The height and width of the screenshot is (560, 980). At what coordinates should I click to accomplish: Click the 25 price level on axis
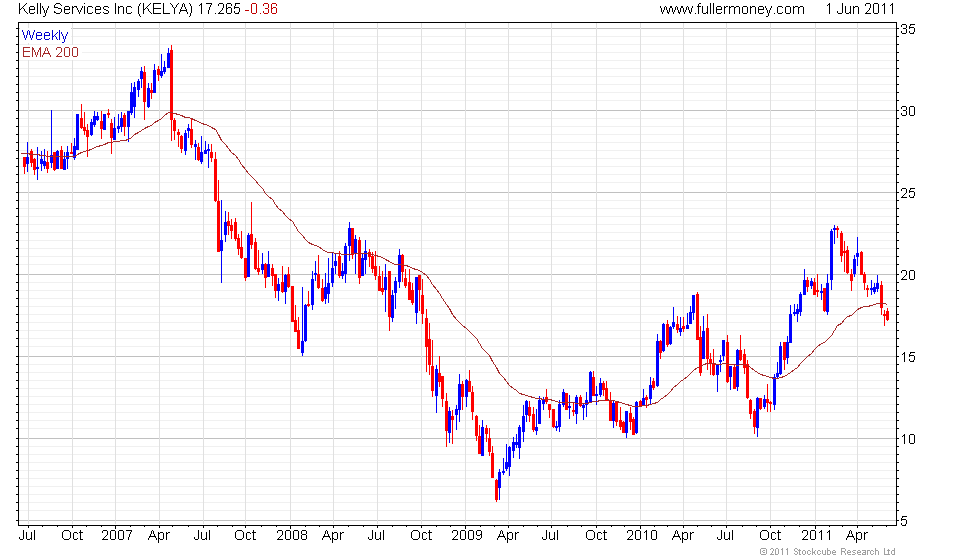(x=911, y=193)
